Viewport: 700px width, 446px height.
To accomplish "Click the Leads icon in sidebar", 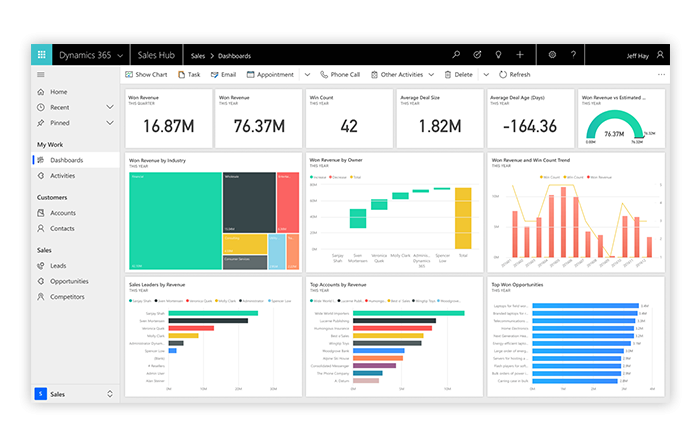I will (x=41, y=266).
